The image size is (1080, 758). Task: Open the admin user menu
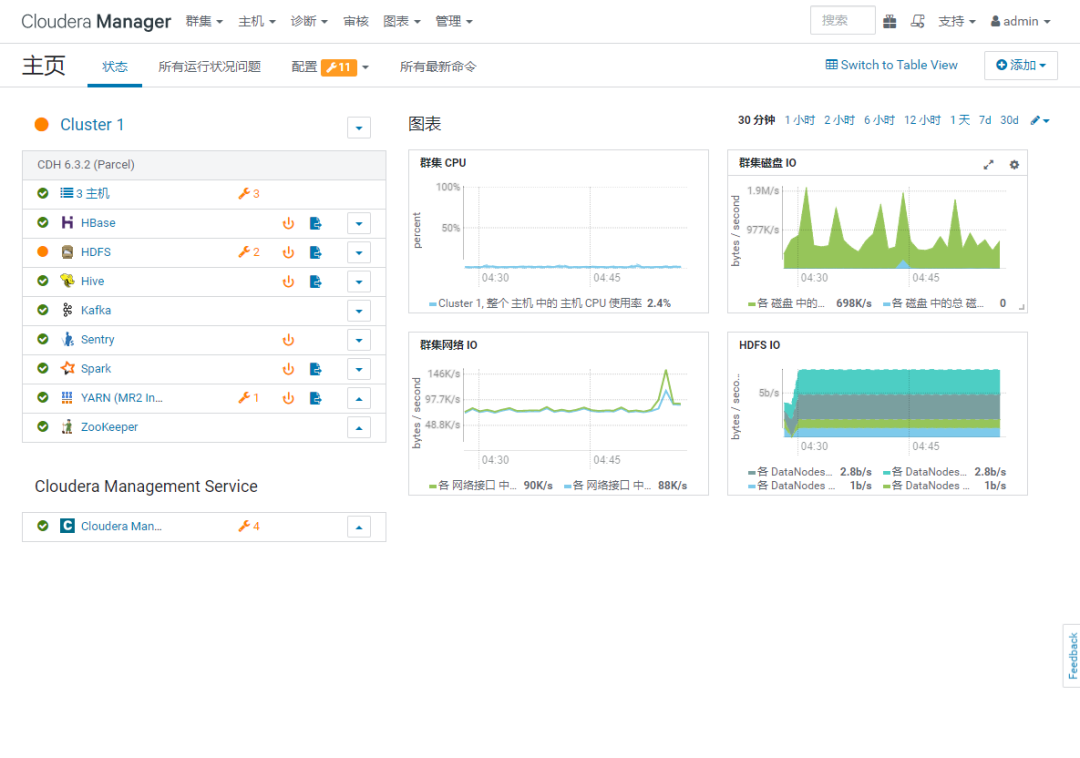click(x=1020, y=21)
